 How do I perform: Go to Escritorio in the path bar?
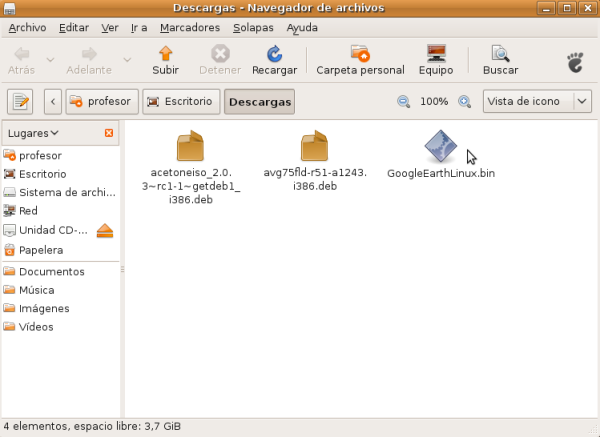click(181, 101)
